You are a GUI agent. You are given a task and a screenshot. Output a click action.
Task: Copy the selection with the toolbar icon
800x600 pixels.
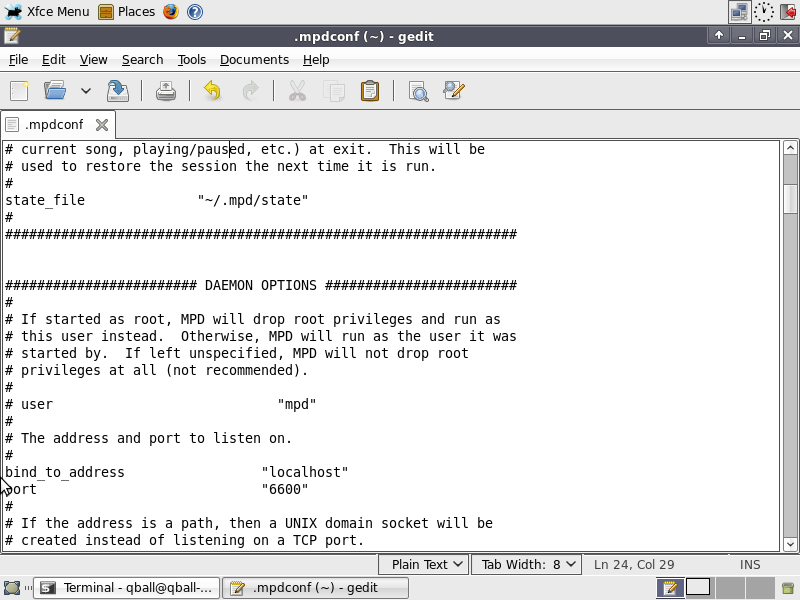(334, 91)
